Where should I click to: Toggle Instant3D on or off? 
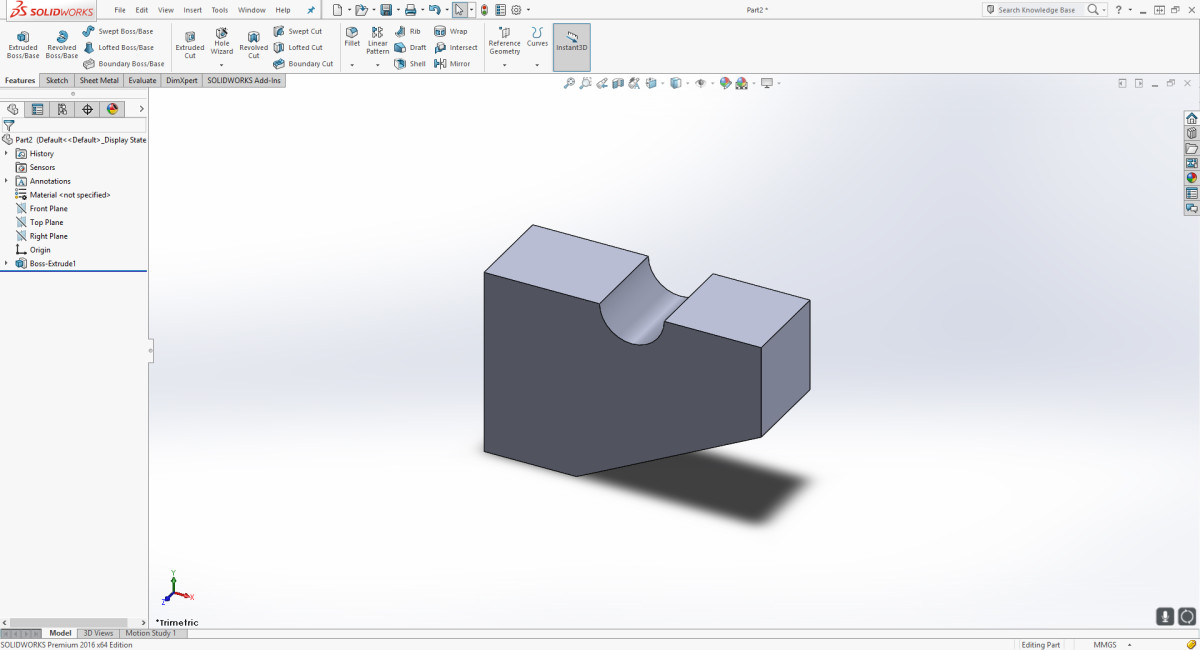[x=571, y=45]
